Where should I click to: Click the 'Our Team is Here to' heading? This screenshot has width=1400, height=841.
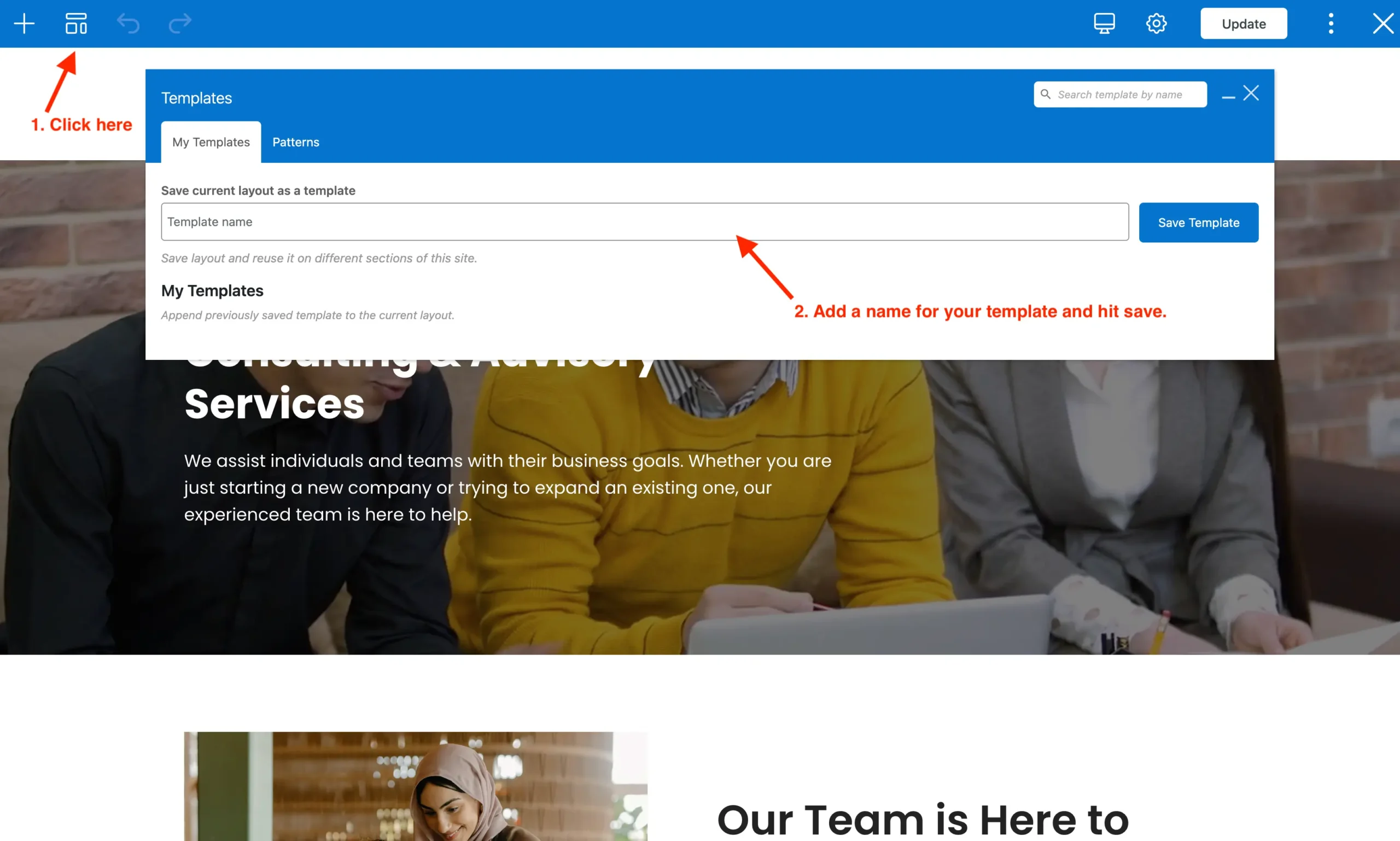[x=923, y=820]
